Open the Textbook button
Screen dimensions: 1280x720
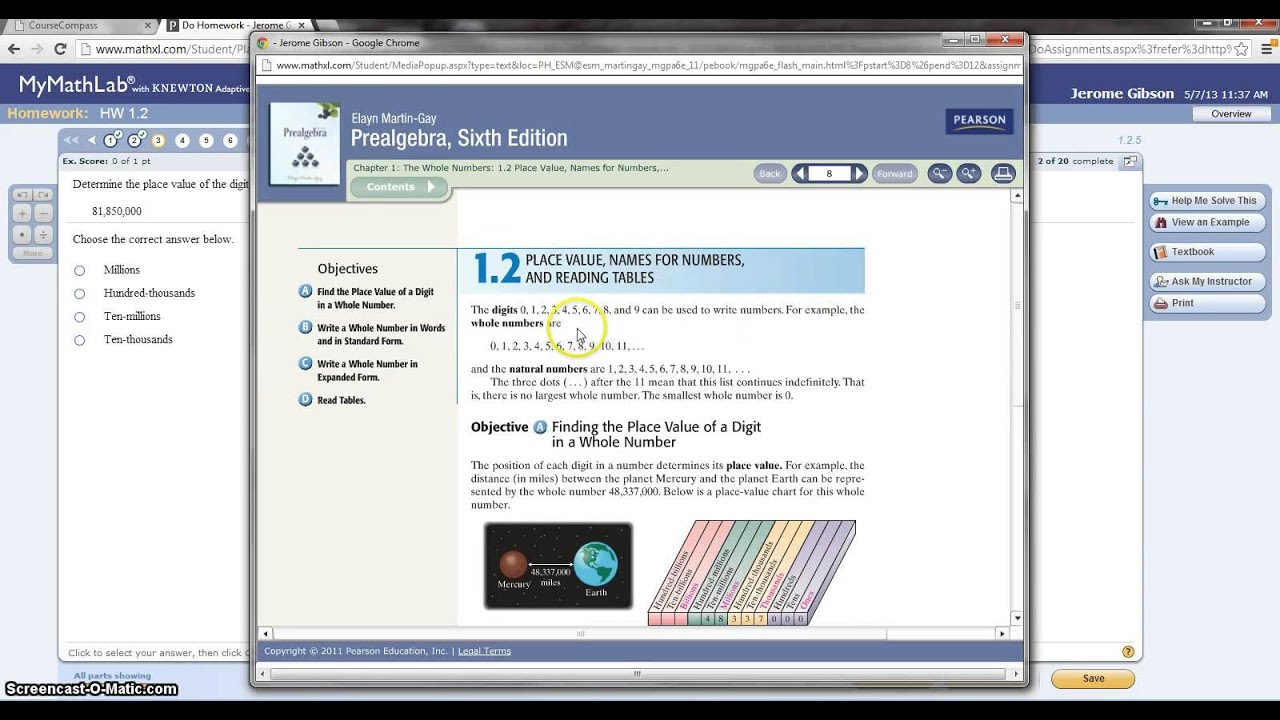coord(1207,252)
